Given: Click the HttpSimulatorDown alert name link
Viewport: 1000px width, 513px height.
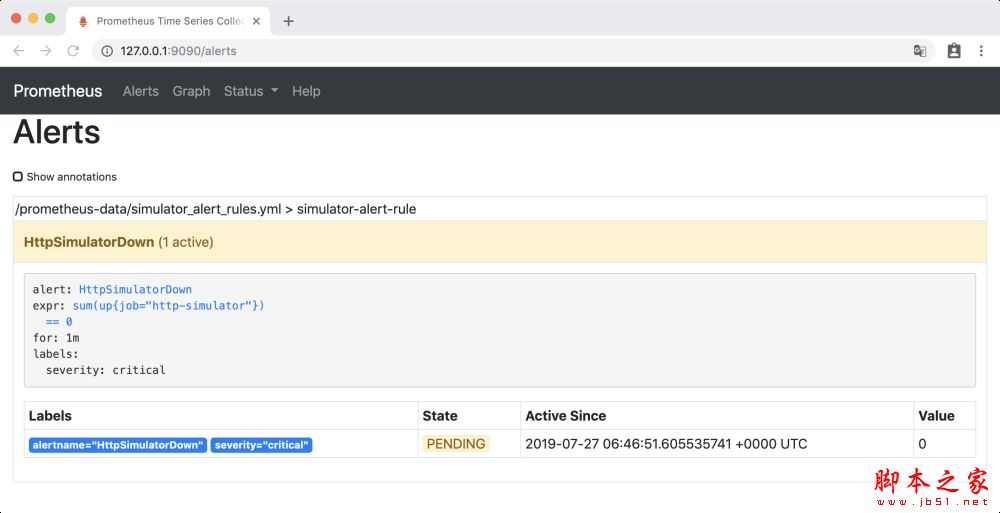Looking at the screenshot, I should [x=135, y=290].
